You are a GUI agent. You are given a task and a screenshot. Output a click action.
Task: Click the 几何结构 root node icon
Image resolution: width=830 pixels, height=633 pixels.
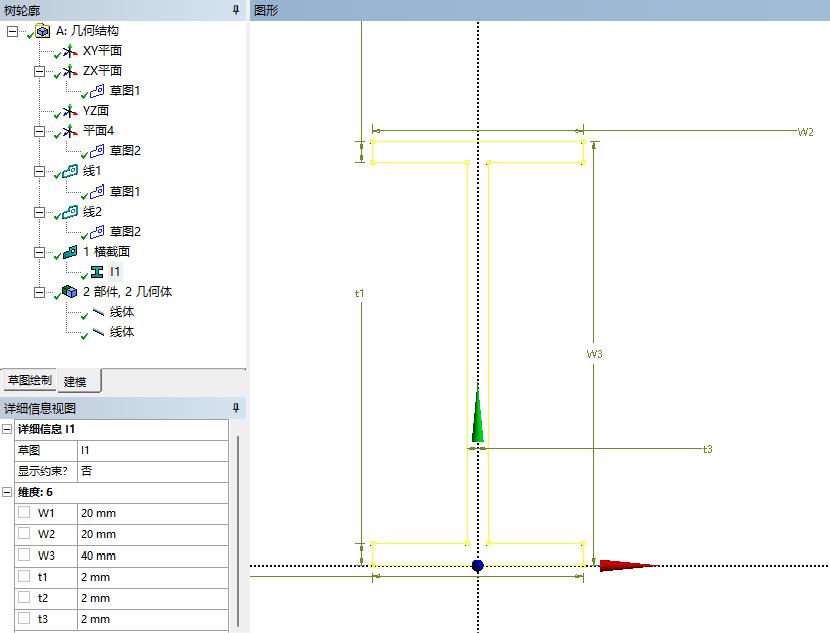42,31
